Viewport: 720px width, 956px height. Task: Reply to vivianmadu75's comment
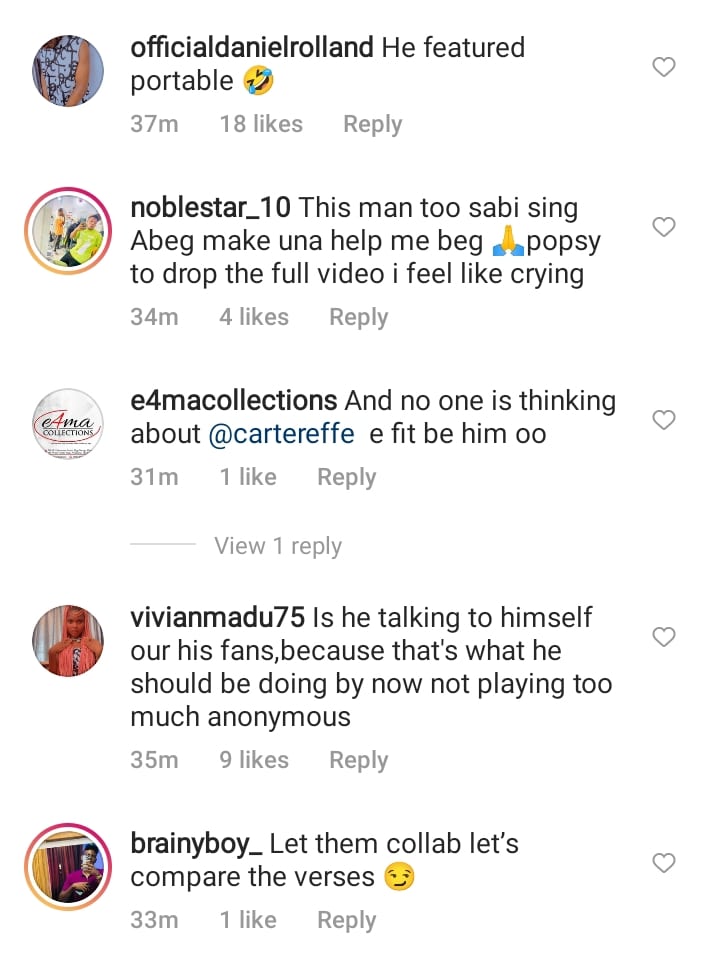point(358,760)
